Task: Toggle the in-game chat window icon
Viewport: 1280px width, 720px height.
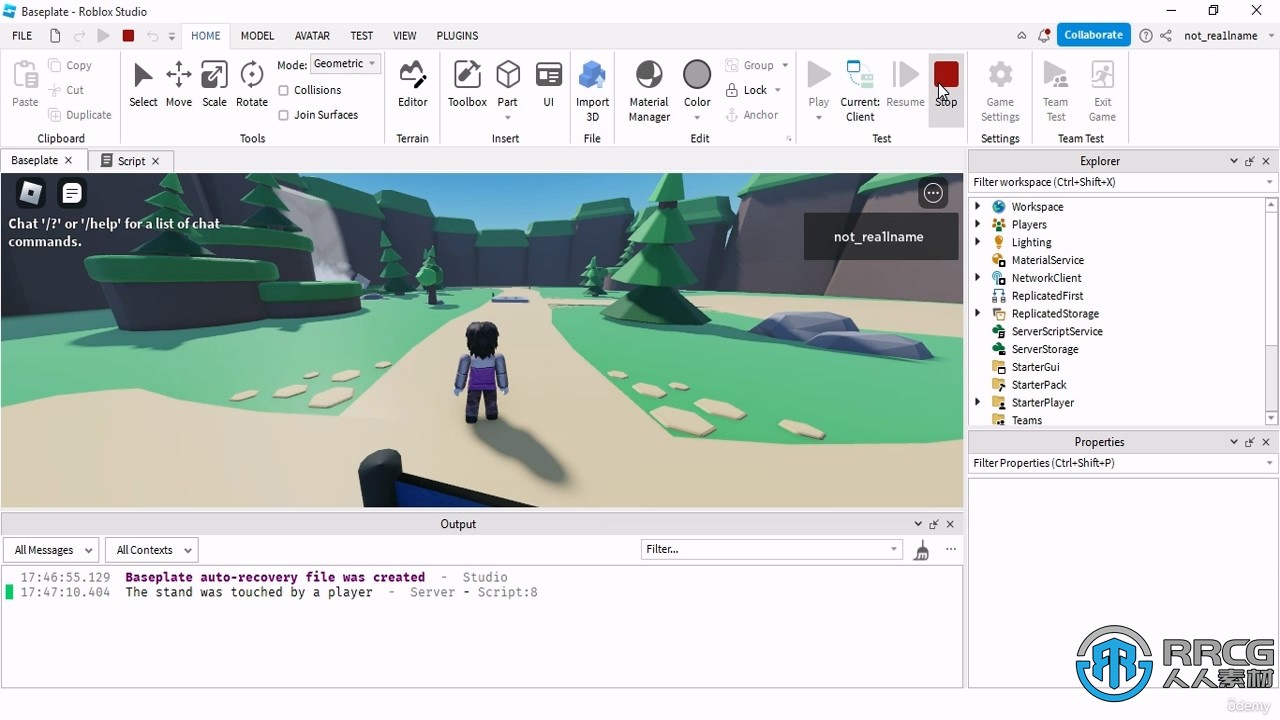Action: coord(71,192)
